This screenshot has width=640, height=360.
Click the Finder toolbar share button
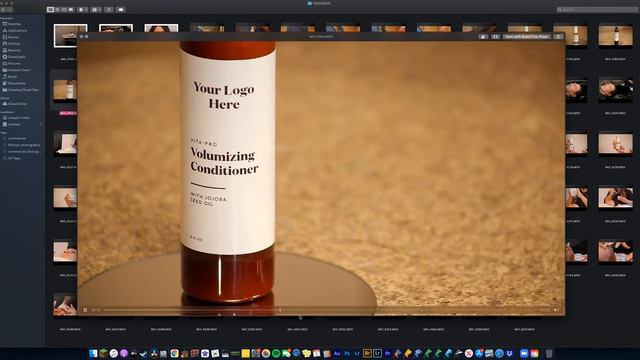click(109, 9)
